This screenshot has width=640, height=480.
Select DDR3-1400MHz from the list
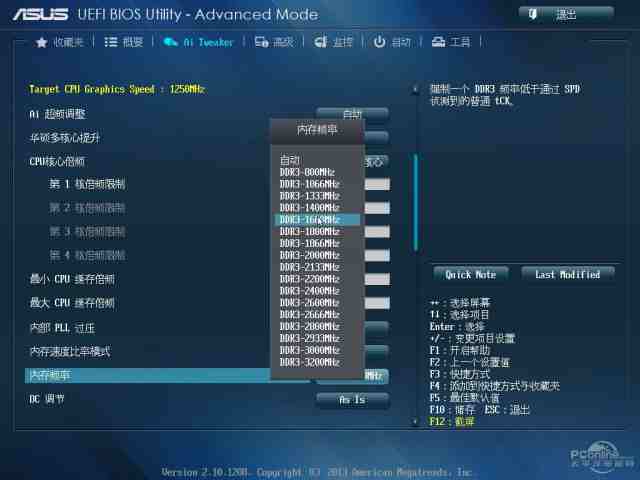(310, 208)
